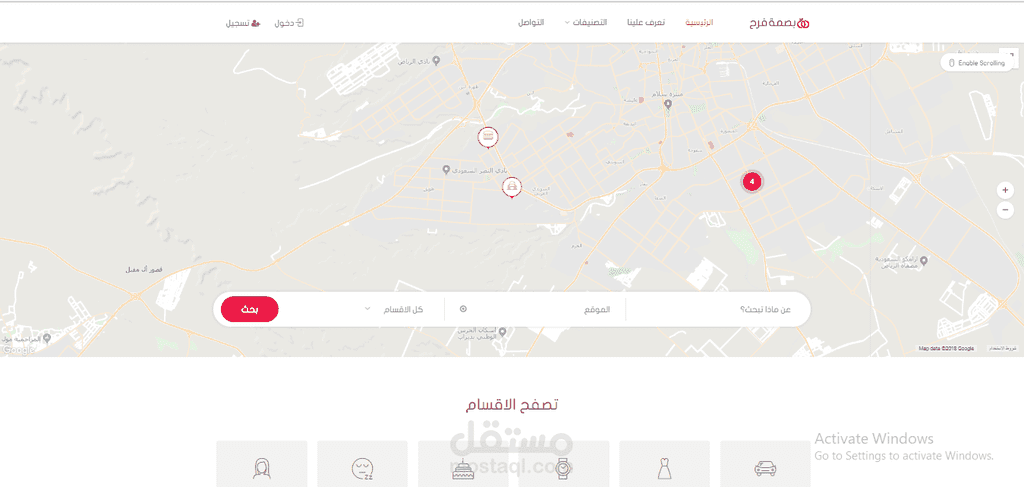This screenshot has width=1024, height=487.
Task: Go to the التواصل contact menu item
Action: click(x=531, y=22)
